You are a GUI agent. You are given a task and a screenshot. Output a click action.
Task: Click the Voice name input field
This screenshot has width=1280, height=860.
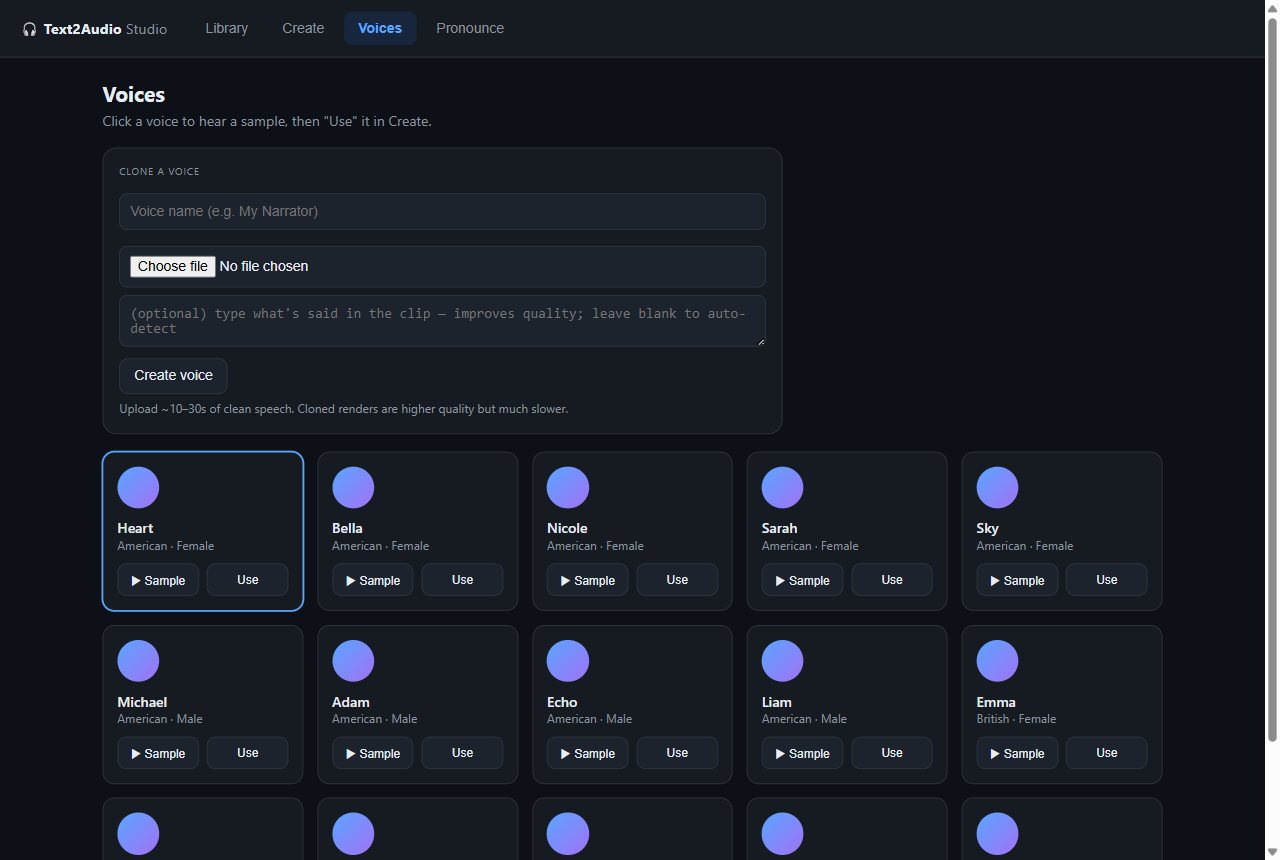pos(442,211)
